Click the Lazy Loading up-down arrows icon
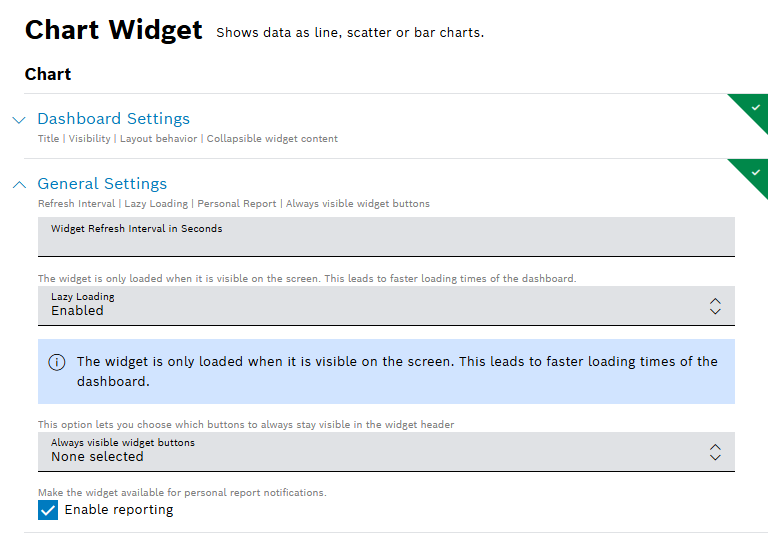Image resolution: width=778 pixels, height=533 pixels. pyautogui.click(x=715, y=306)
